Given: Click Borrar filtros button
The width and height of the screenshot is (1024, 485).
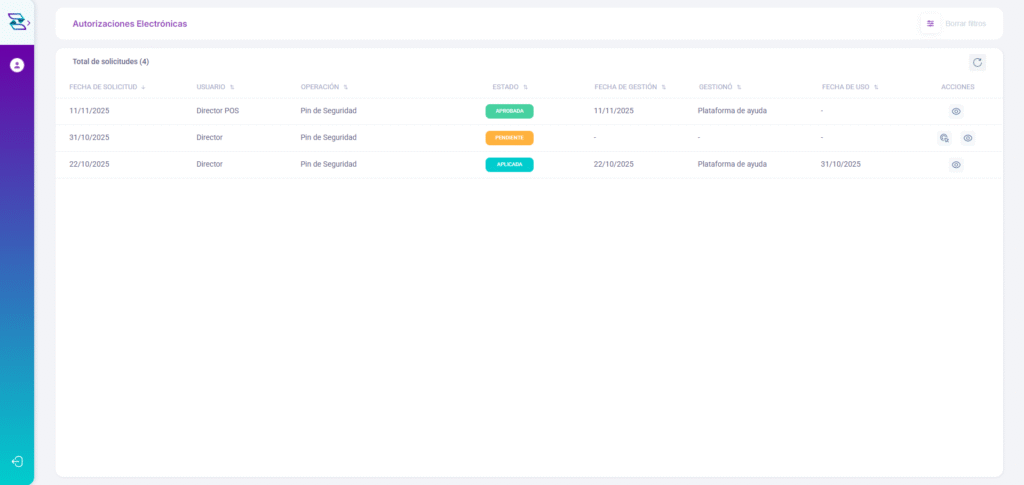Looking at the screenshot, I should pos(965,23).
